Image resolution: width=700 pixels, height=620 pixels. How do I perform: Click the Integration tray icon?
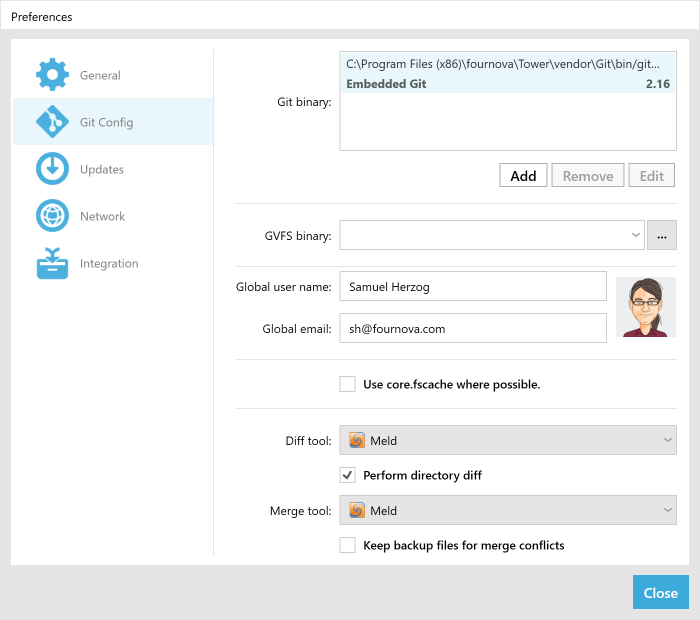tap(52, 263)
